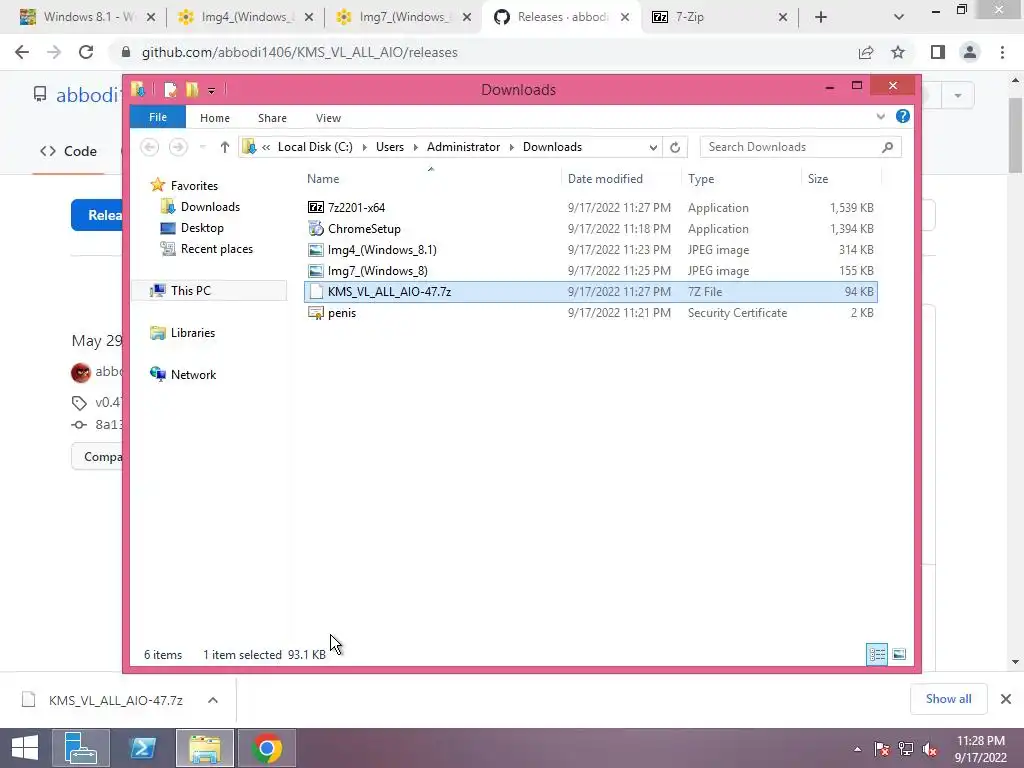Select This PC in navigation pane

tap(191, 291)
